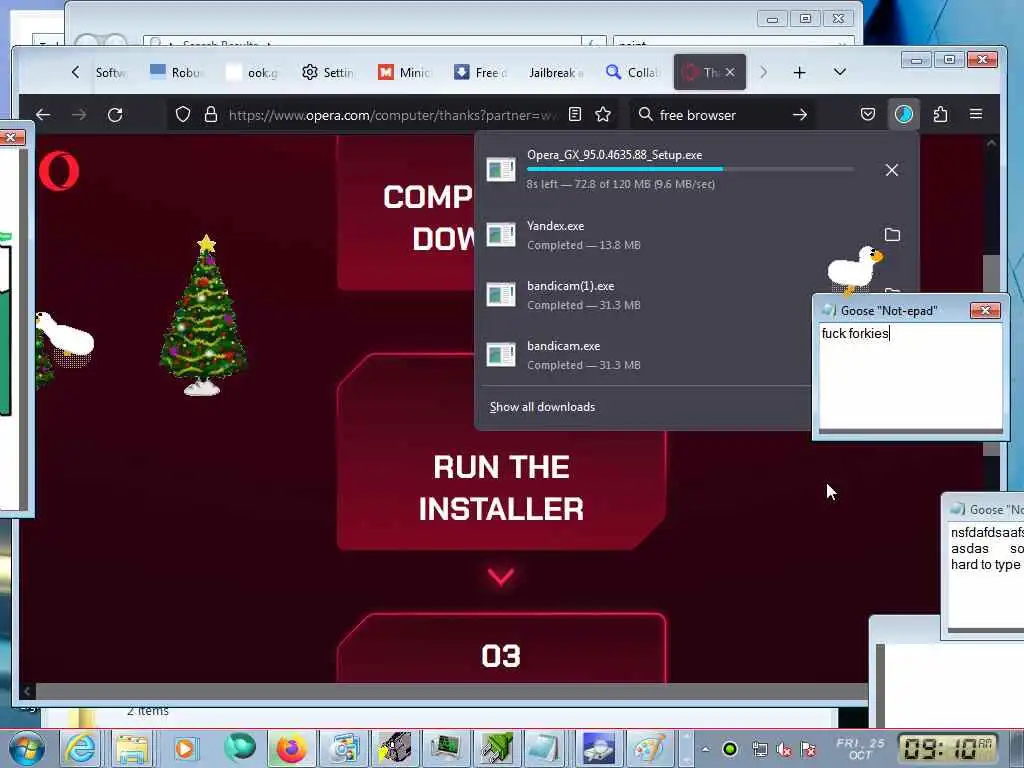This screenshot has height=768, width=1024.
Task: Bookmark this page with the star icon
Action: click(x=603, y=115)
